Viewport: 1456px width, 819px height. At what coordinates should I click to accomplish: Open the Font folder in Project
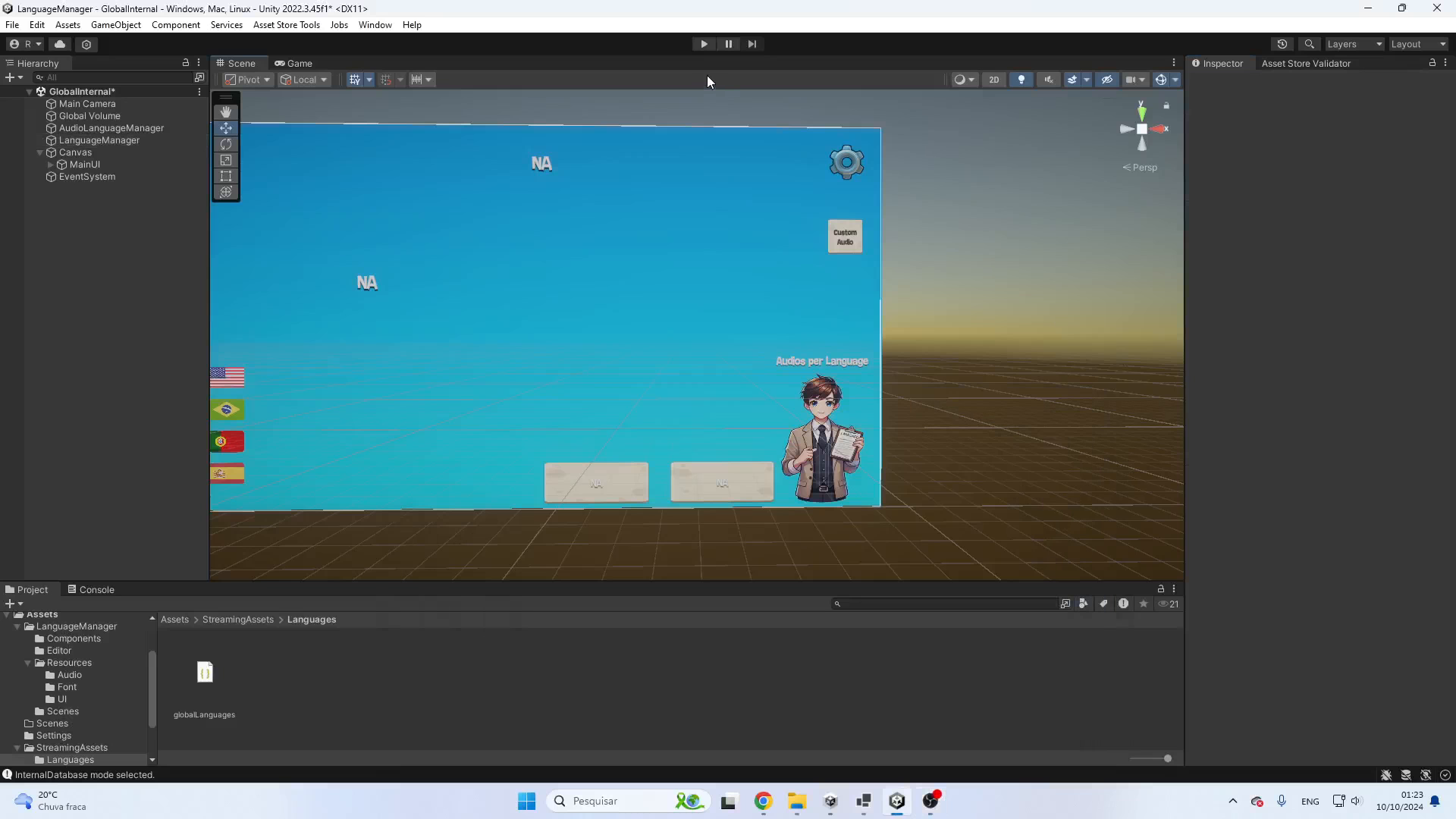pyautogui.click(x=67, y=687)
